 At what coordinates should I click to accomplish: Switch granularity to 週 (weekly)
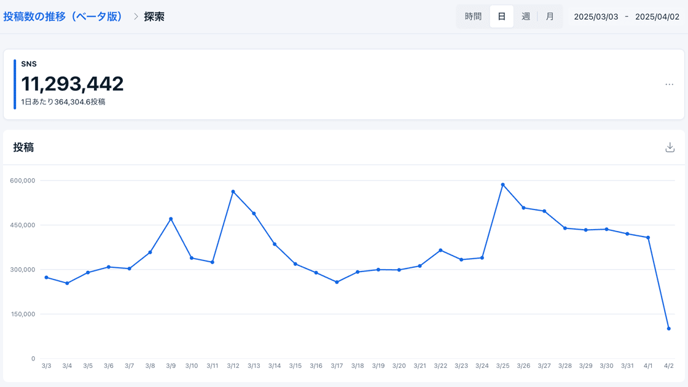[526, 17]
